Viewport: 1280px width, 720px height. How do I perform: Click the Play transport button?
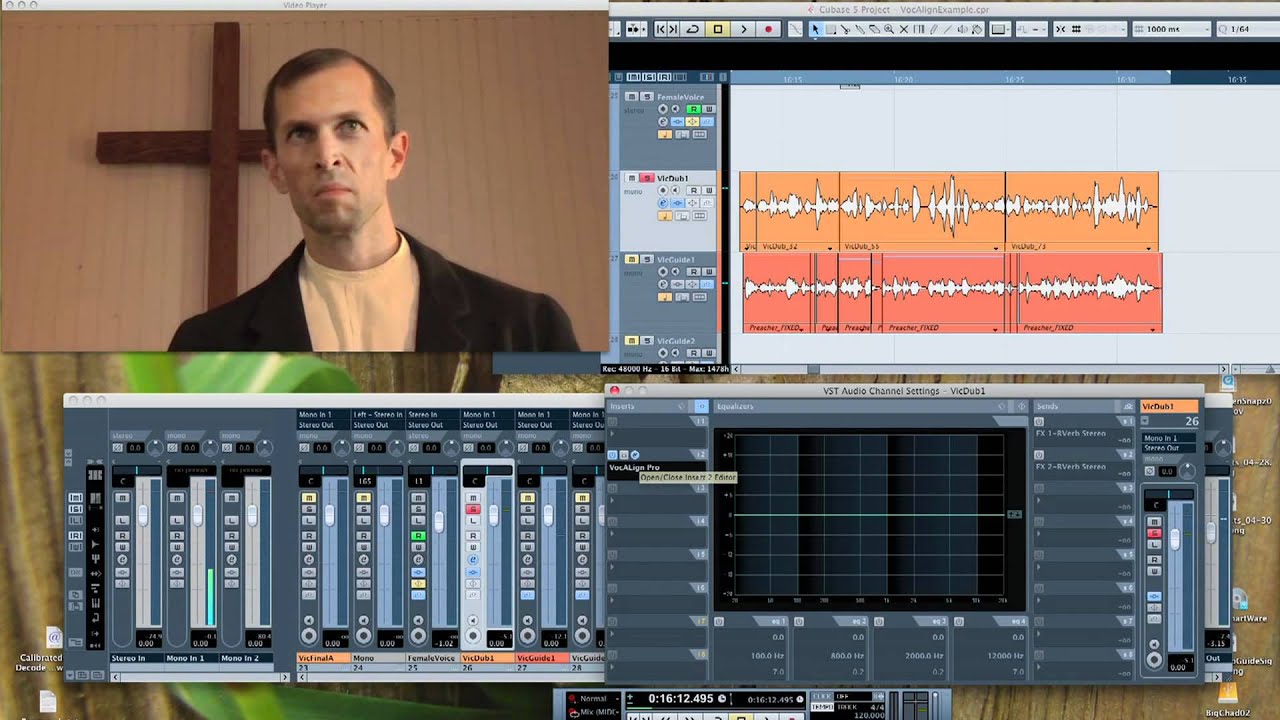(744, 29)
